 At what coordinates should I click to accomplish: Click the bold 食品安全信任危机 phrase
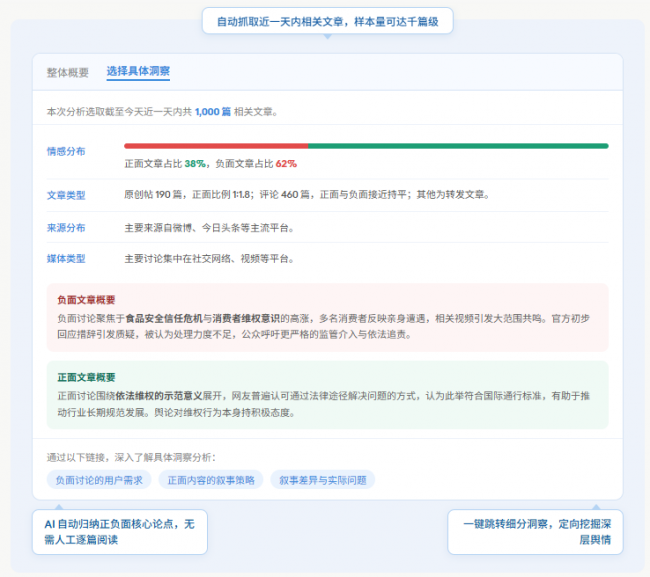[164, 318]
